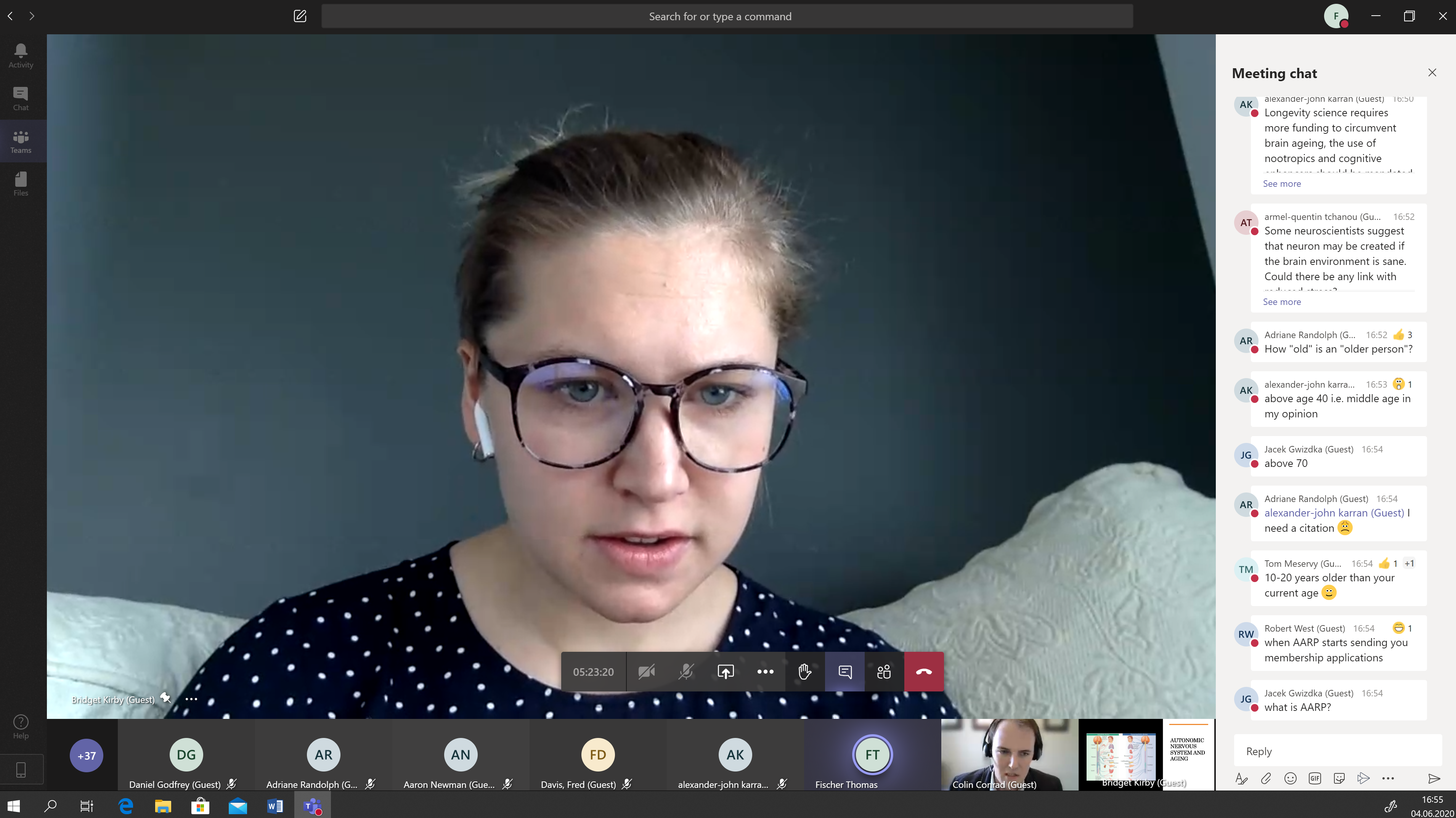Click the new chat compose icon
Viewport: 1456px width, 818px height.
click(x=300, y=16)
